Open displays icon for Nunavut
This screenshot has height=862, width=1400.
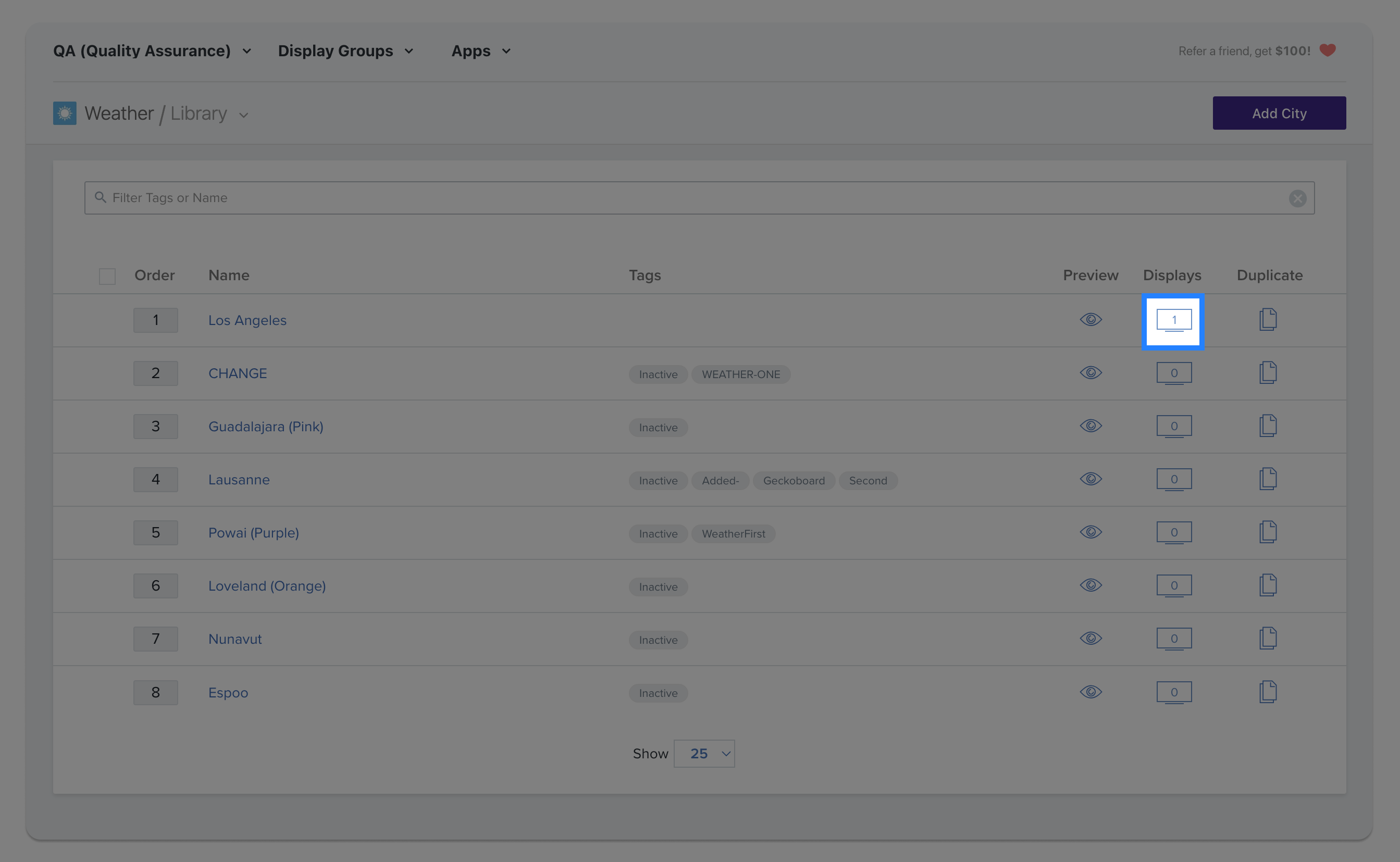[x=1173, y=639]
